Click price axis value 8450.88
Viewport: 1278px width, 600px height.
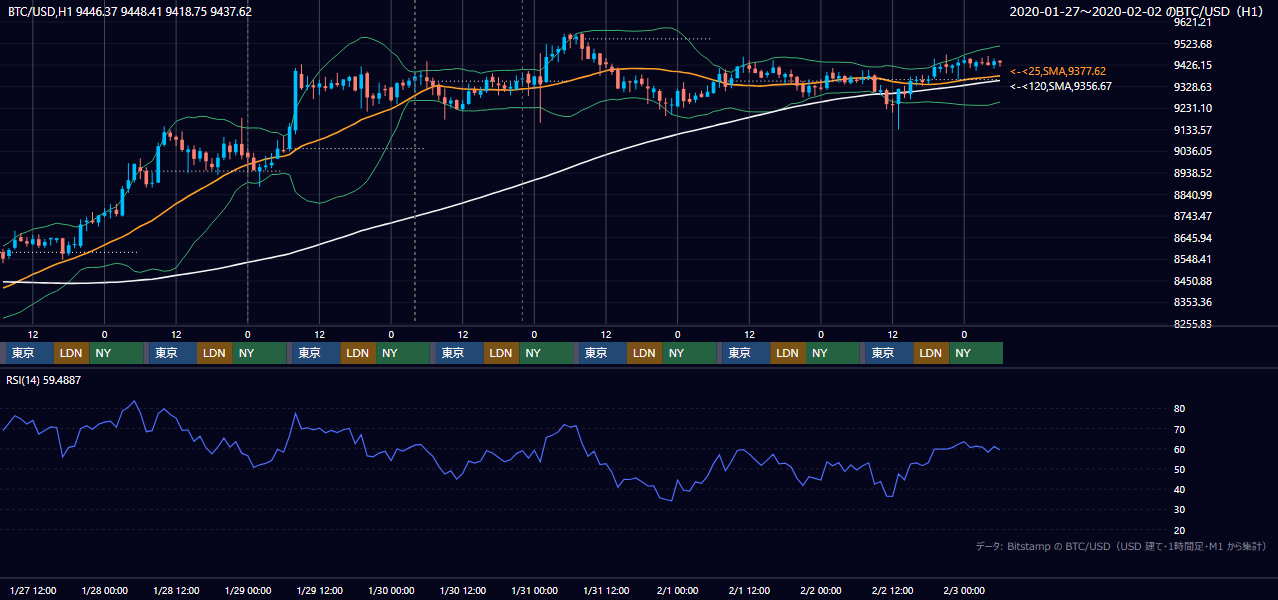point(1193,281)
